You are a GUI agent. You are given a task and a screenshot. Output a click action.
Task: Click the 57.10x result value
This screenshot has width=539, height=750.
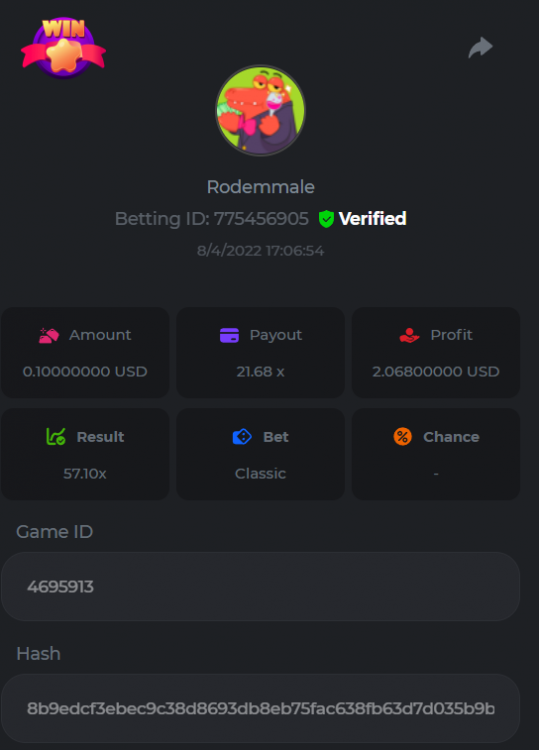pos(85,474)
